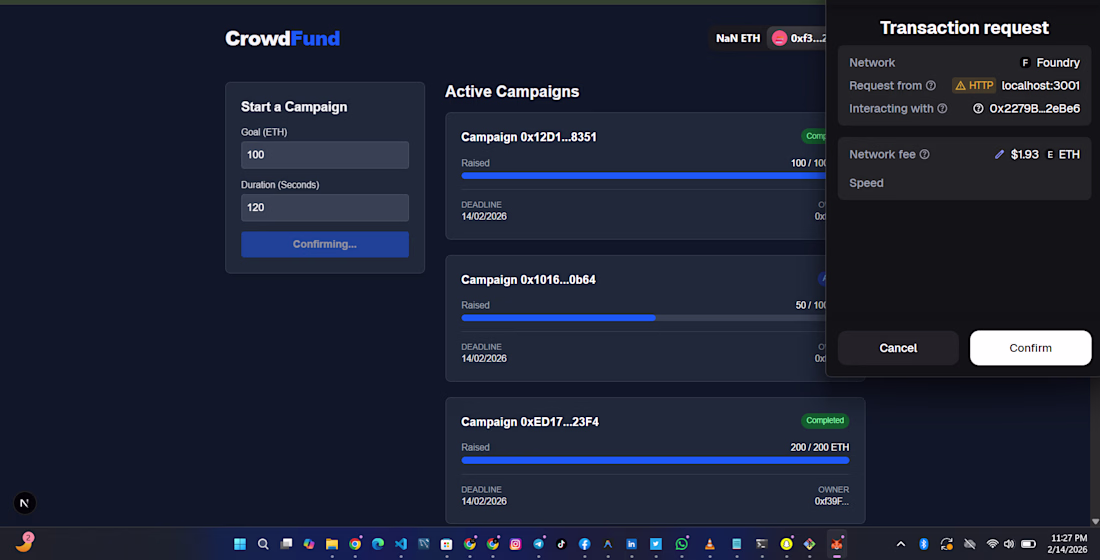Click the pink wallet avatar icon
The height and width of the screenshot is (560, 1100).
[x=779, y=39]
